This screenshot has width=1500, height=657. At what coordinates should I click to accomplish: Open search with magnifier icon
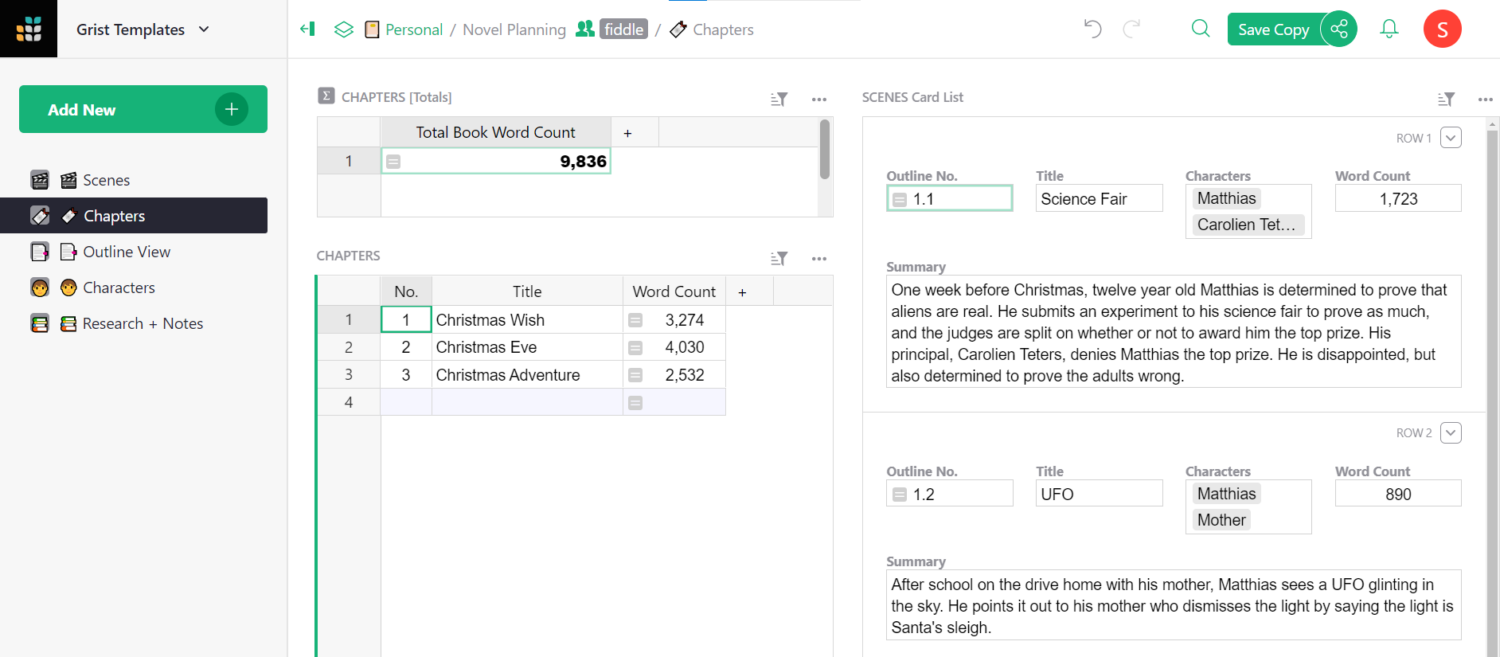pos(1200,29)
